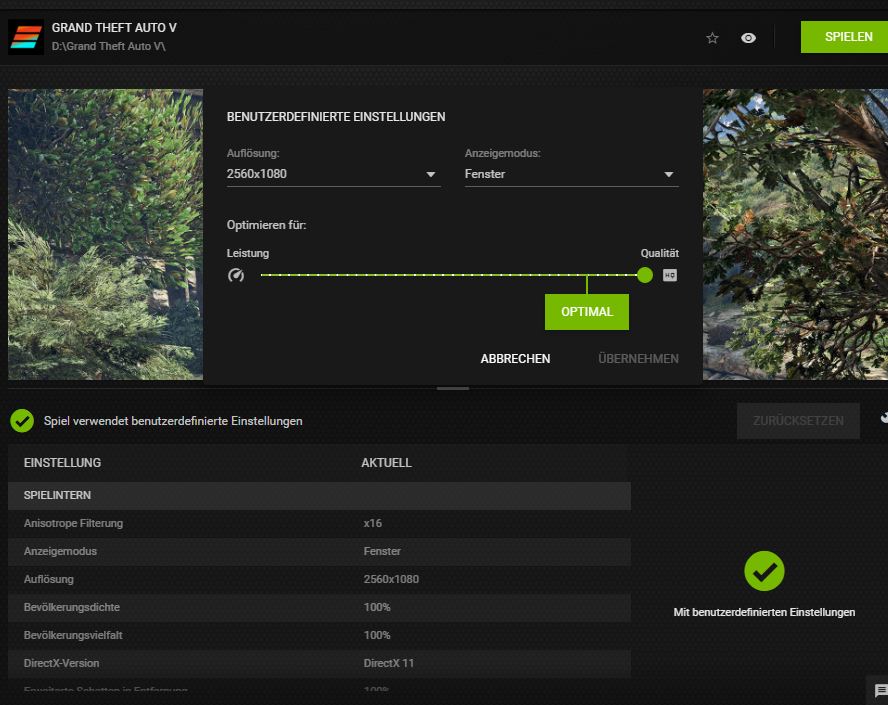Click the D:\Grand Theft Auto V\ path text
888x705 pixels.
tap(109, 46)
